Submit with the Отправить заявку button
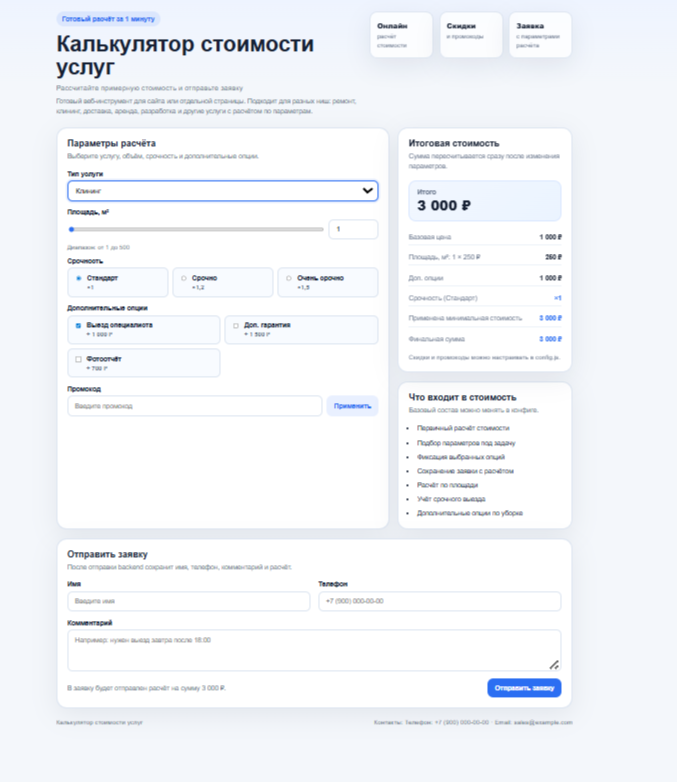The image size is (677, 782). tap(524, 688)
